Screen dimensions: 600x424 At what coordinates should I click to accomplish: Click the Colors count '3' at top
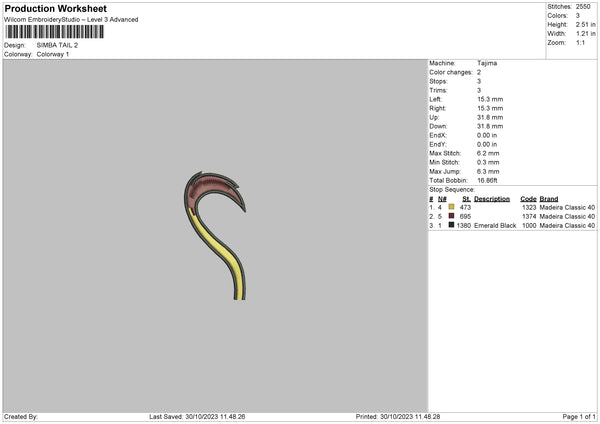pyautogui.click(x=578, y=16)
